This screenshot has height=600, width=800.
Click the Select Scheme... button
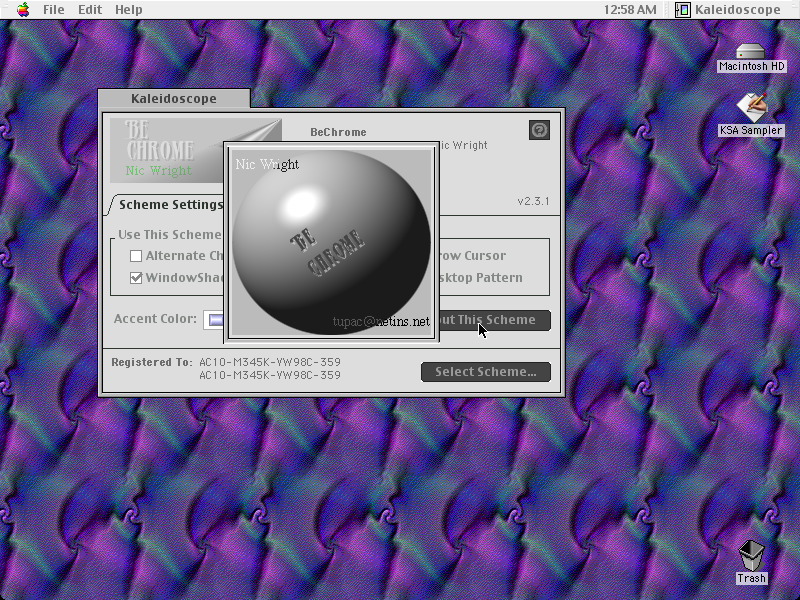(x=486, y=372)
